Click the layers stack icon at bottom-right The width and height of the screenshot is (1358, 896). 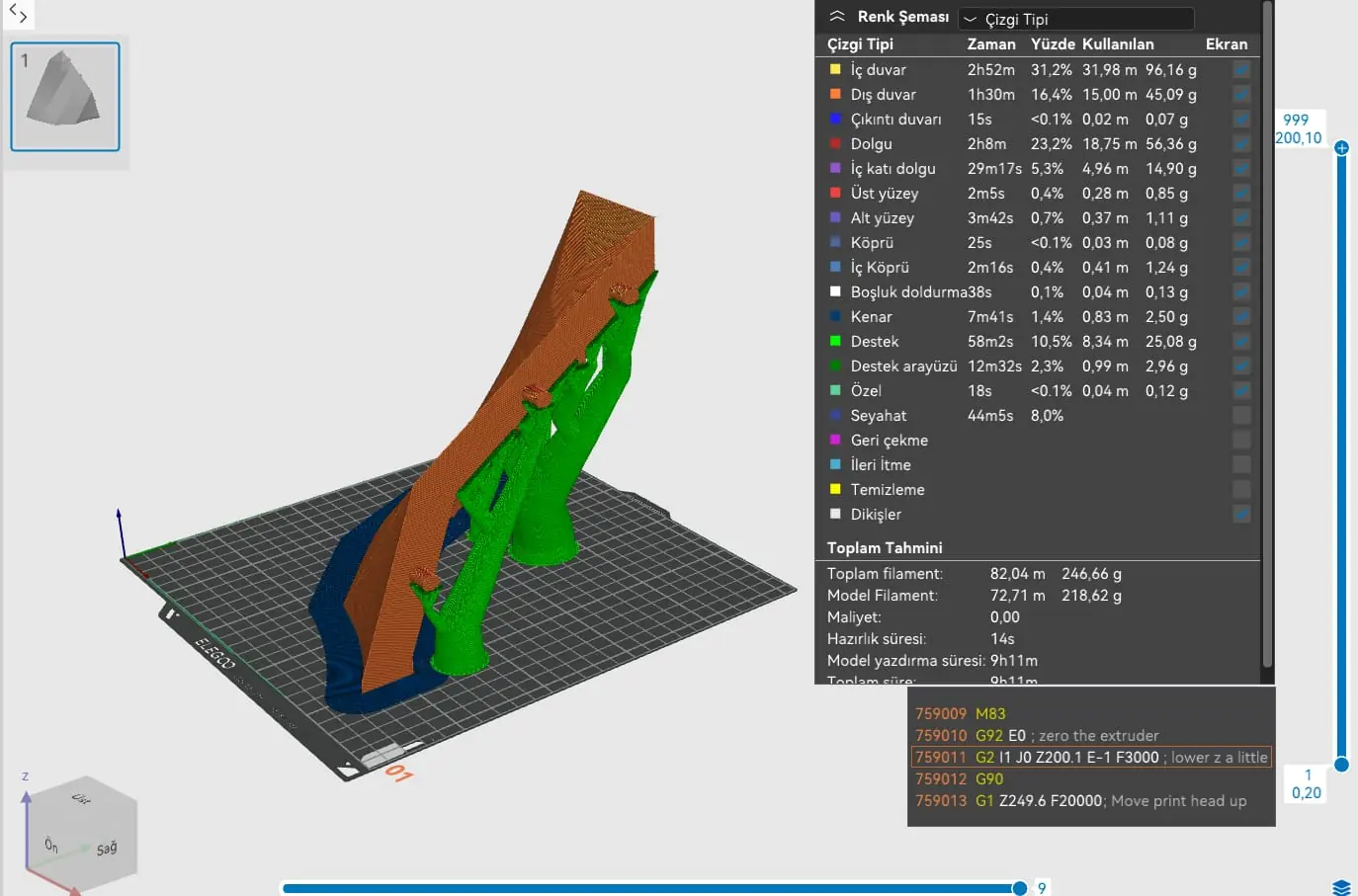click(x=1341, y=887)
